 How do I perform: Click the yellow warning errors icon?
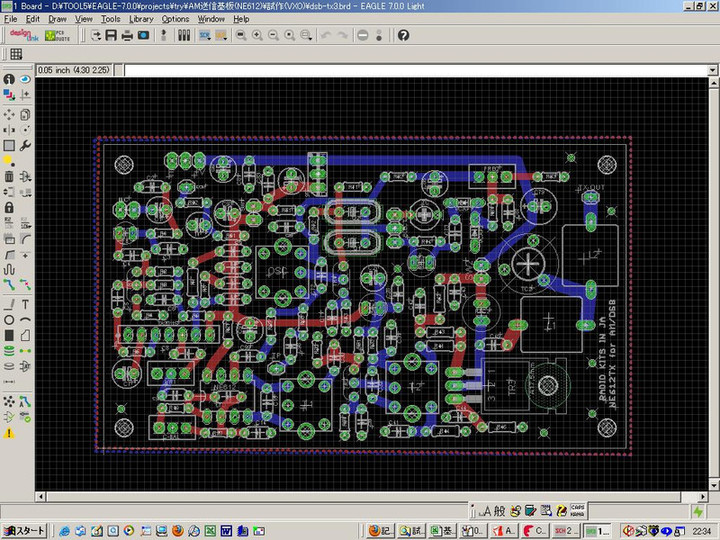pos(9,433)
